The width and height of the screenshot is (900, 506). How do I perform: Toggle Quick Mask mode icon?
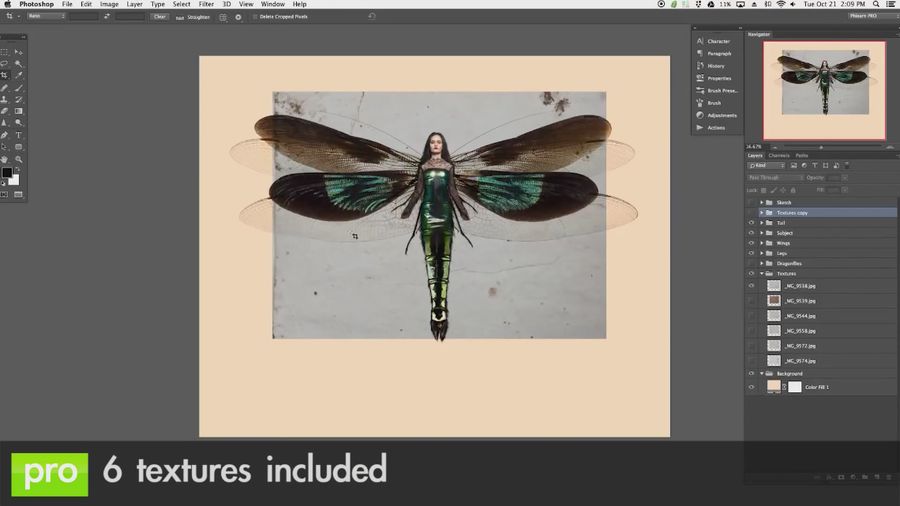click(x=5, y=194)
